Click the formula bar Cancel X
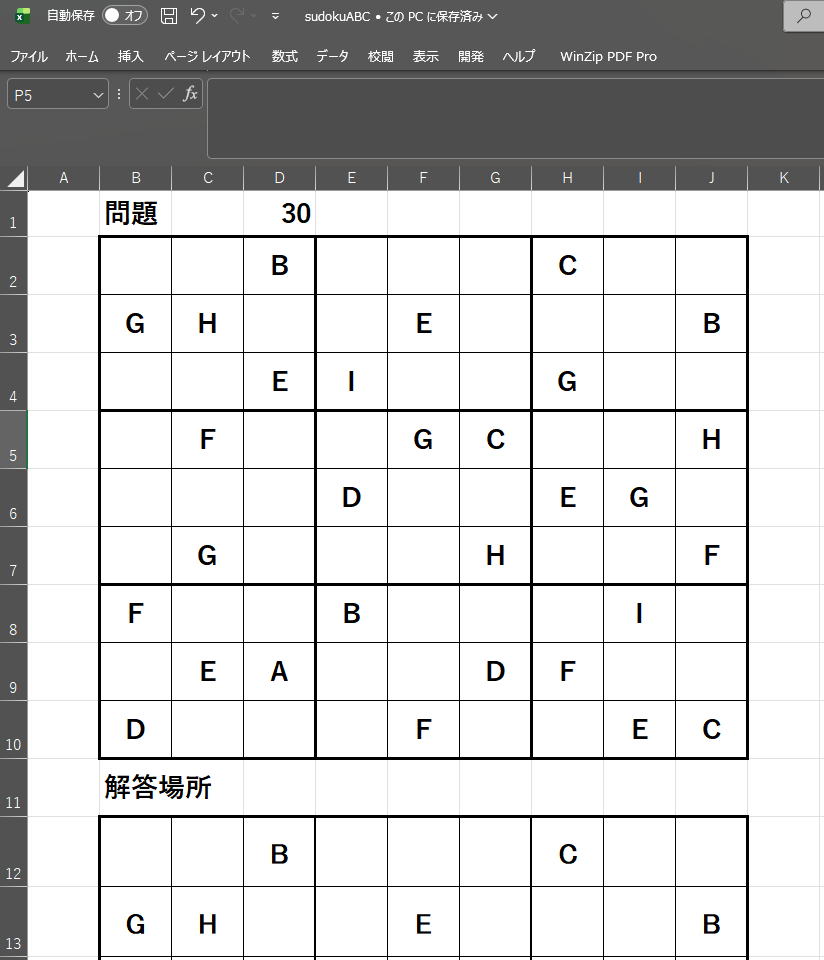Viewport: 824px width, 960px height. (x=142, y=94)
